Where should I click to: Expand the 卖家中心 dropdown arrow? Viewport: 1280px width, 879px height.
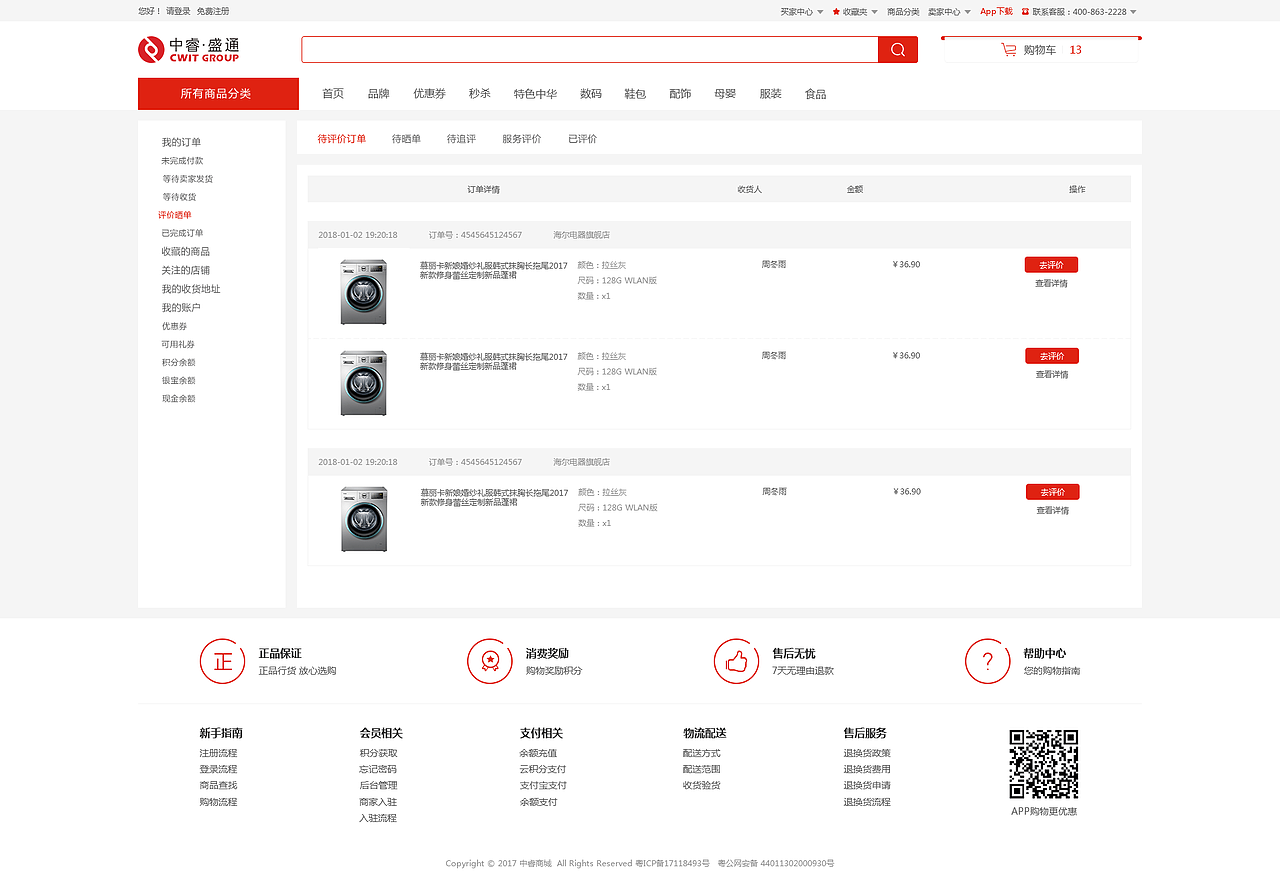click(x=967, y=12)
